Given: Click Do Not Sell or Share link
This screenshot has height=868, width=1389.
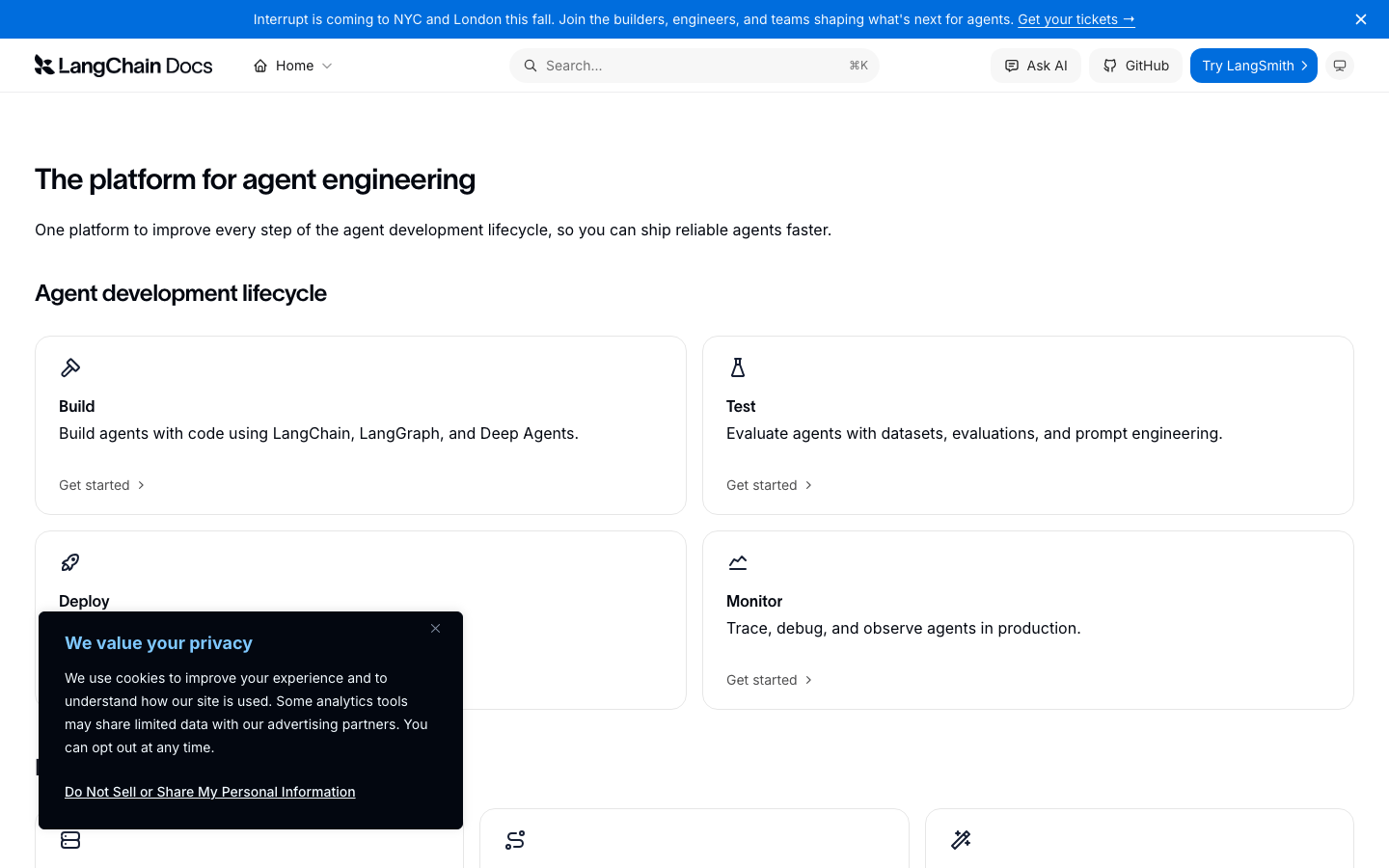Looking at the screenshot, I should point(210,792).
